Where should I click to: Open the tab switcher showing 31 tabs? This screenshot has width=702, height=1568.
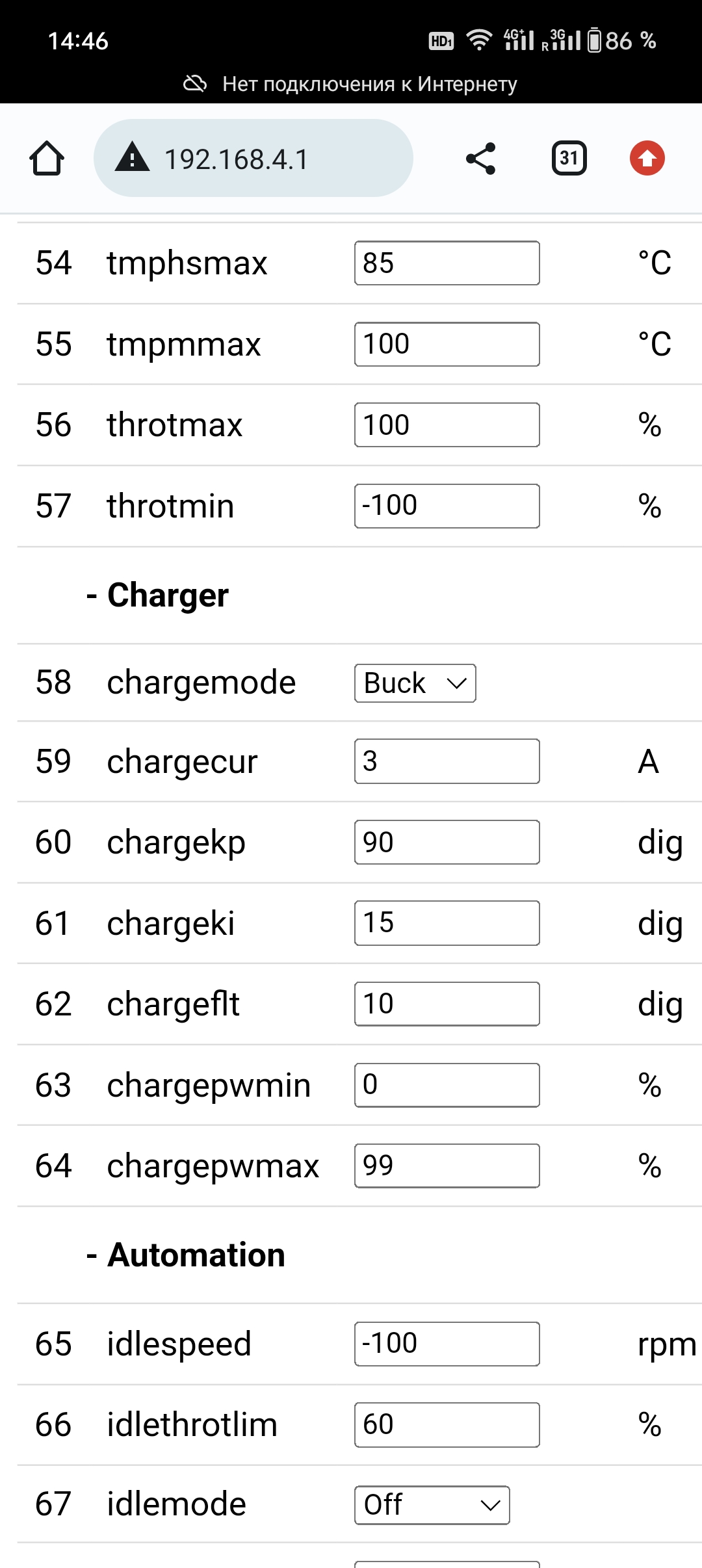(569, 159)
